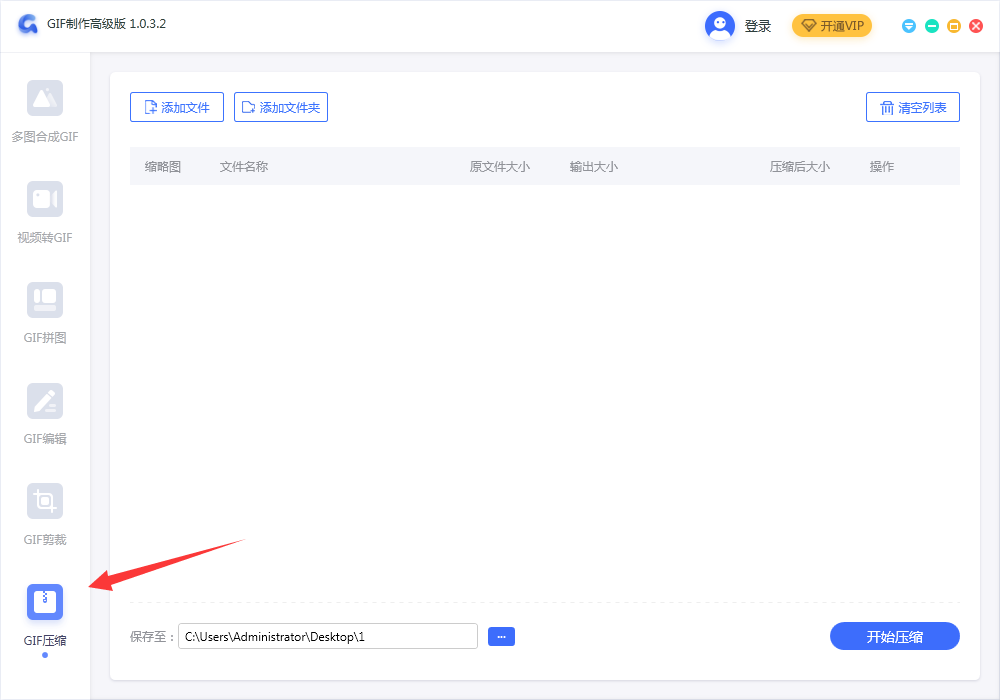Screen dimensions: 1000x700
Task: Click the 文件名称 column header
Action: point(244,167)
